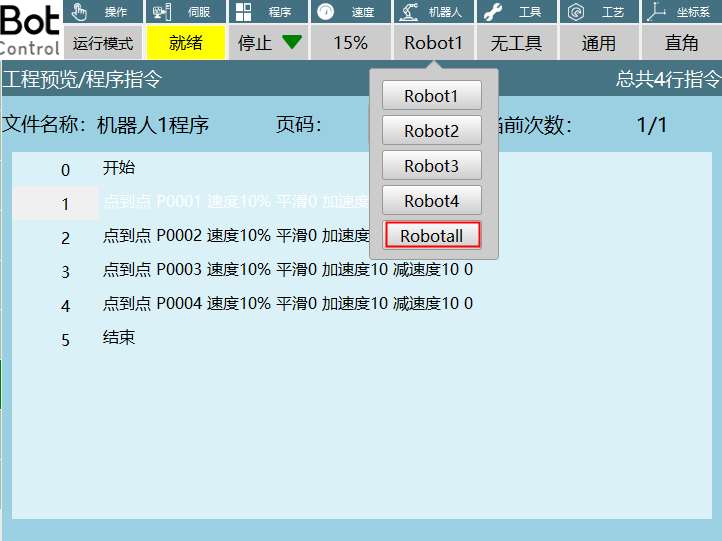The width and height of the screenshot is (722, 541).
Task: Click the 工艺 hexagon icon
Action: click(575, 12)
